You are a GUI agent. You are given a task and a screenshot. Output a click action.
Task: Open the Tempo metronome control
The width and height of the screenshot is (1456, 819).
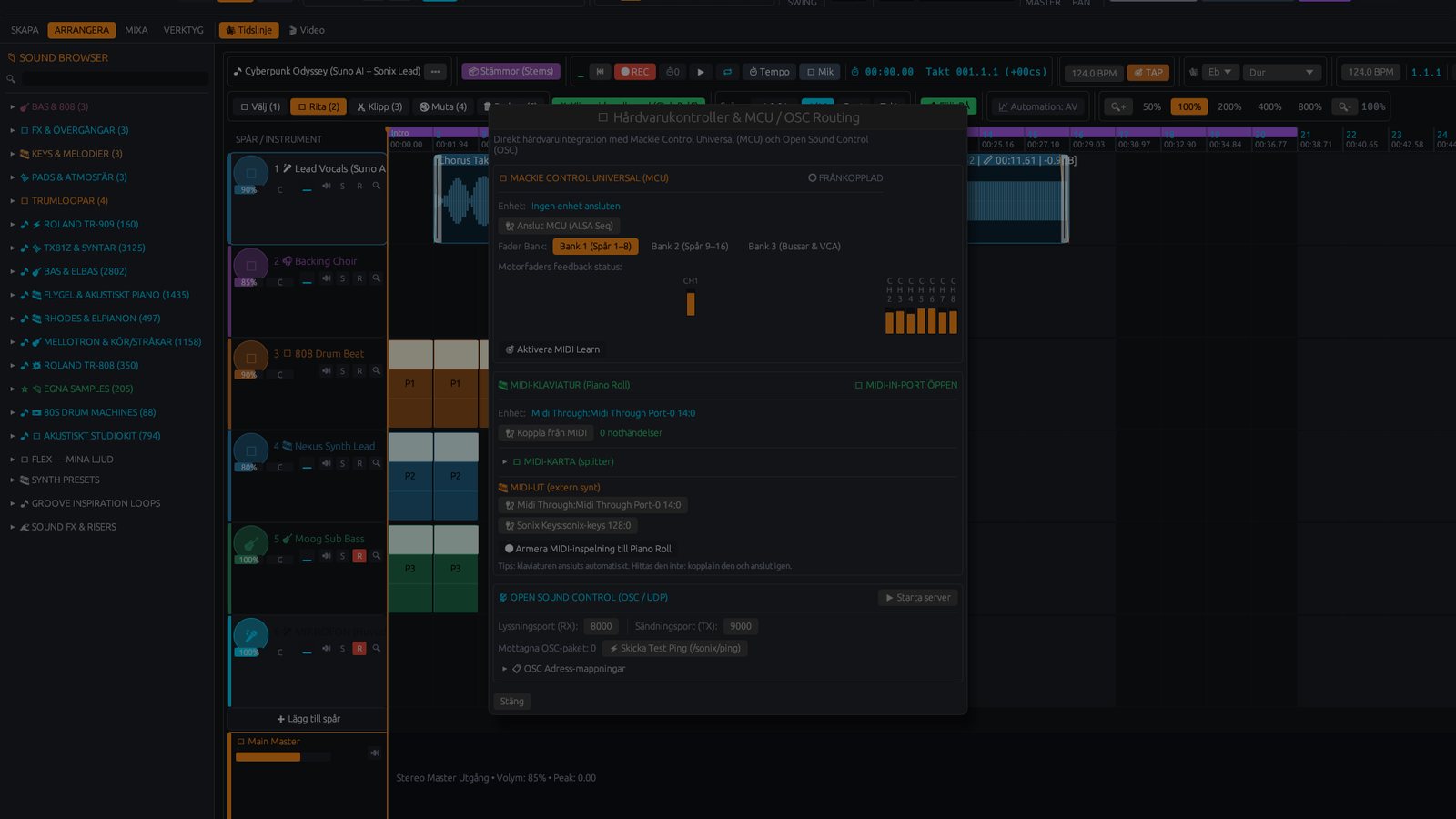(769, 72)
